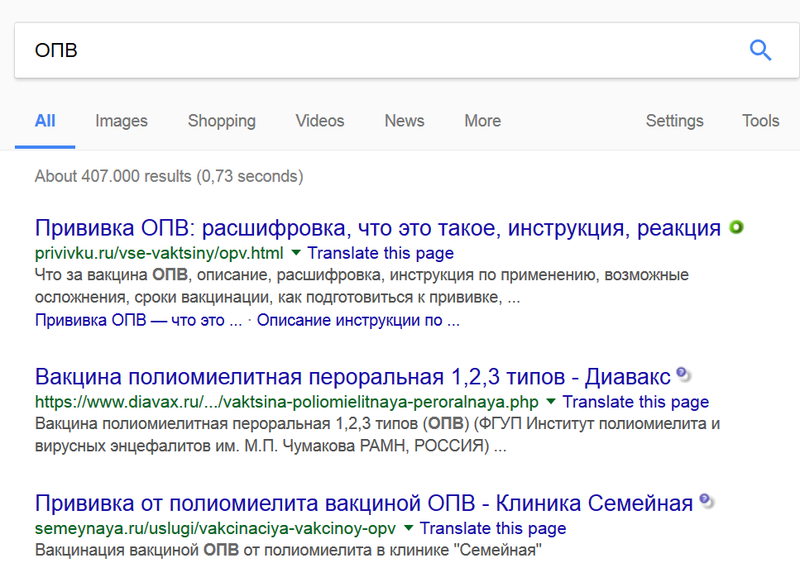
Task: Go to the News tab
Action: (x=404, y=121)
